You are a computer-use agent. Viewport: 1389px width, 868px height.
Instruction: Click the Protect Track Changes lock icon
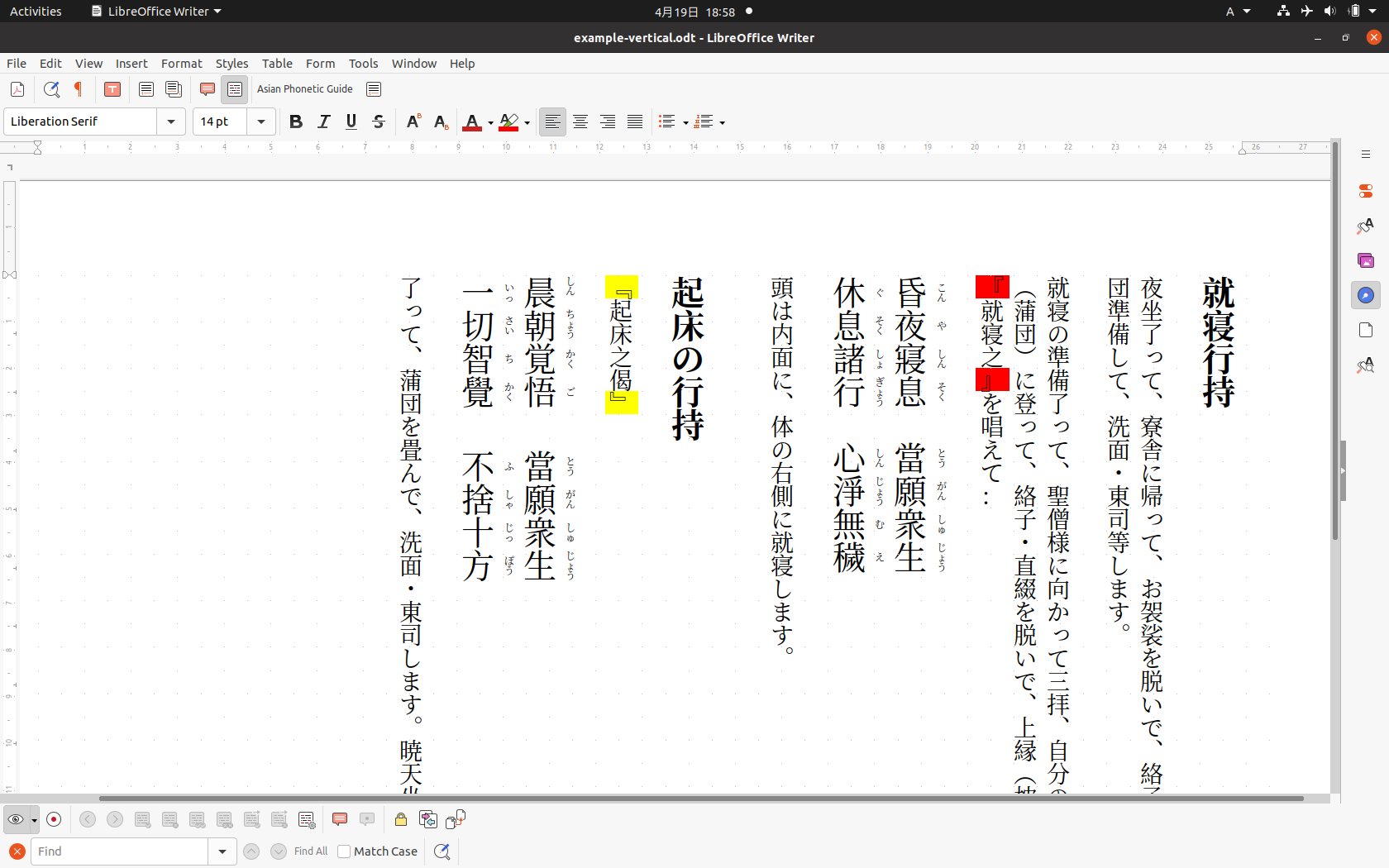(x=401, y=819)
